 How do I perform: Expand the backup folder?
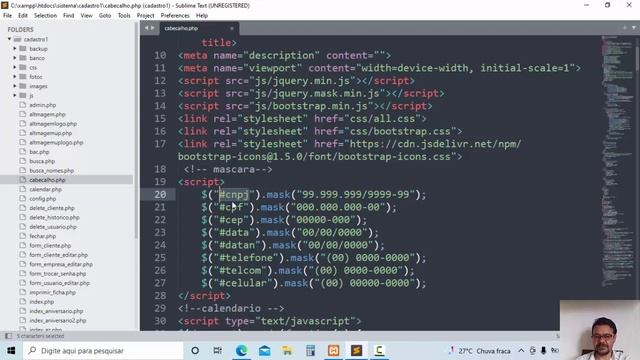15,49
